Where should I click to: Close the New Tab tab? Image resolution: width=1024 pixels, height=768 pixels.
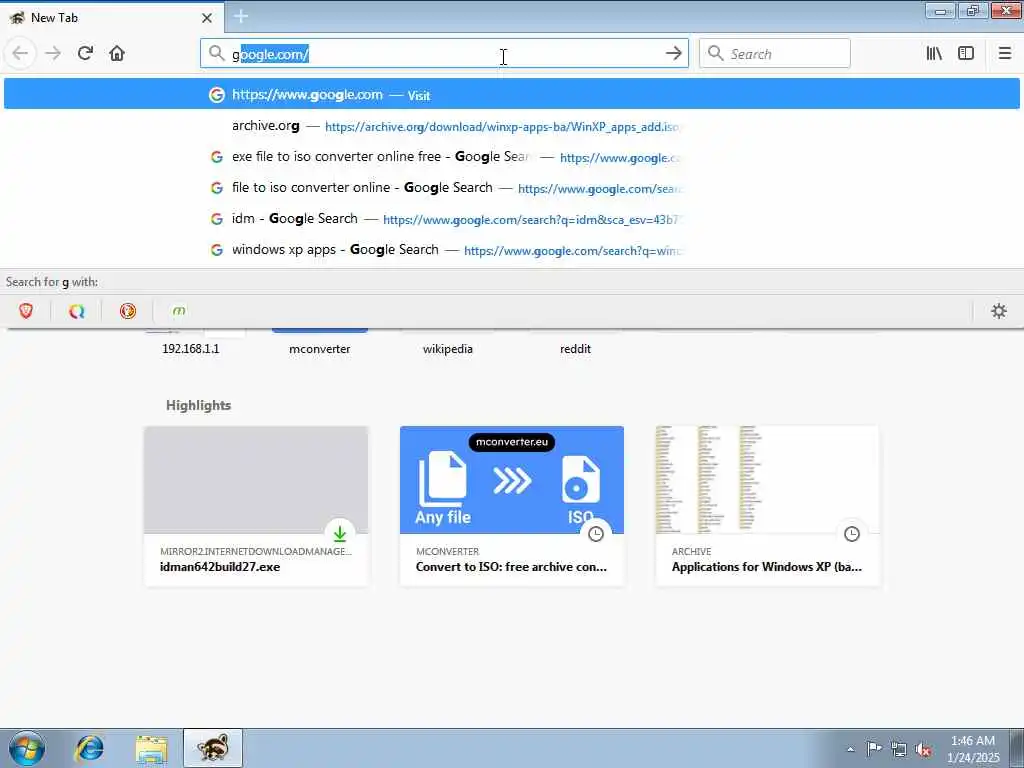(206, 18)
